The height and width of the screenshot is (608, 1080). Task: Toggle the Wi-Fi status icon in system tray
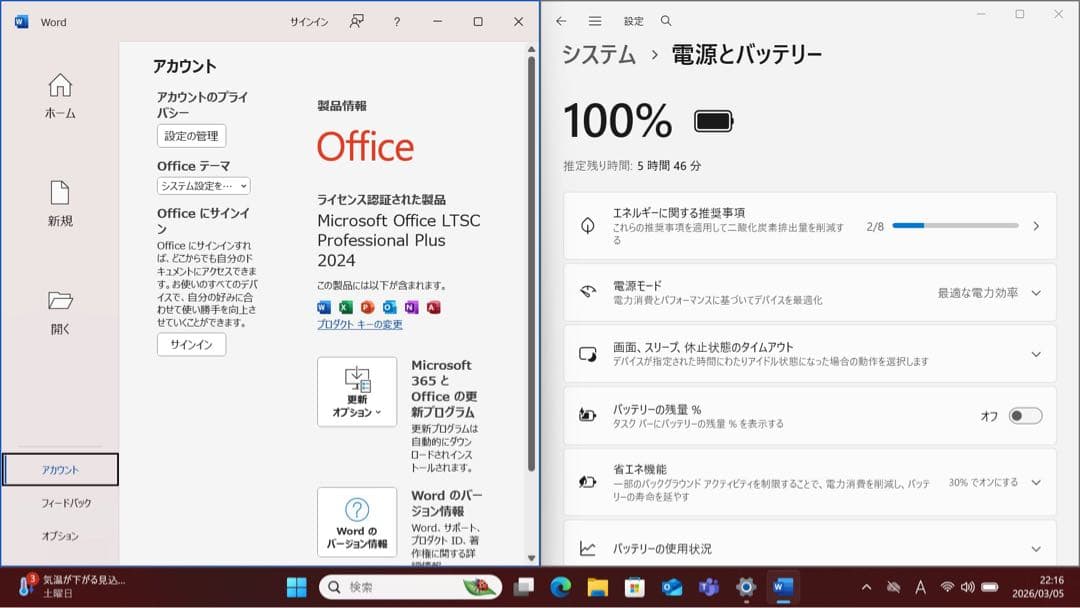click(947, 587)
